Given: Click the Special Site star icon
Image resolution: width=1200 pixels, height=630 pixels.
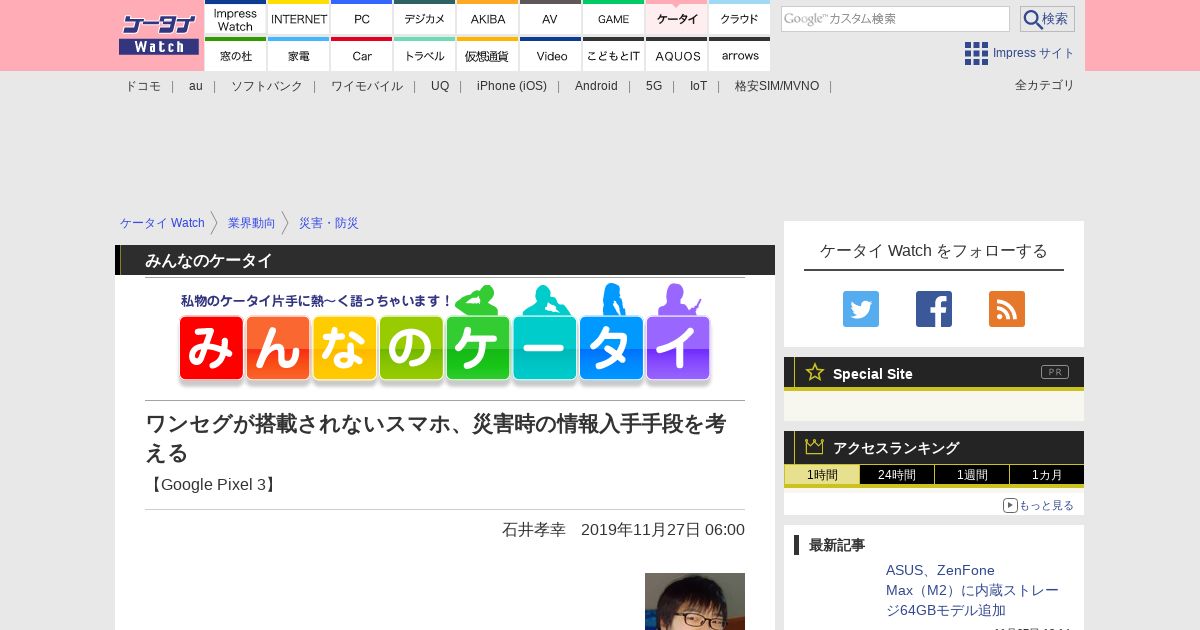Looking at the screenshot, I should click(815, 372).
